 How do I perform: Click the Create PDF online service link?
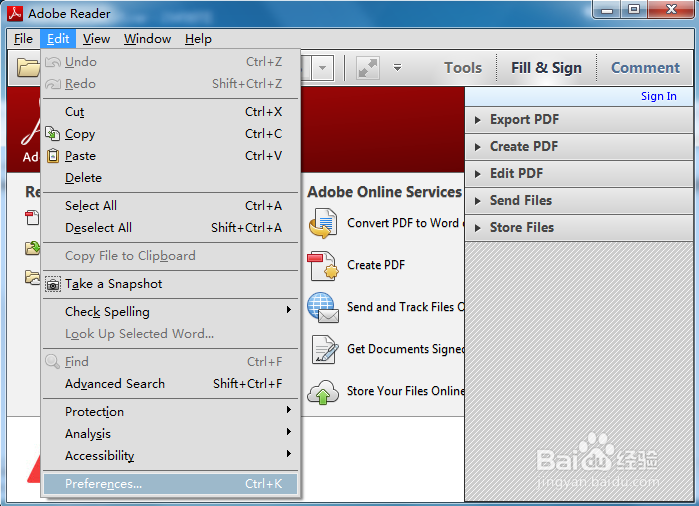pyautogui.click(x=376, y=265)
